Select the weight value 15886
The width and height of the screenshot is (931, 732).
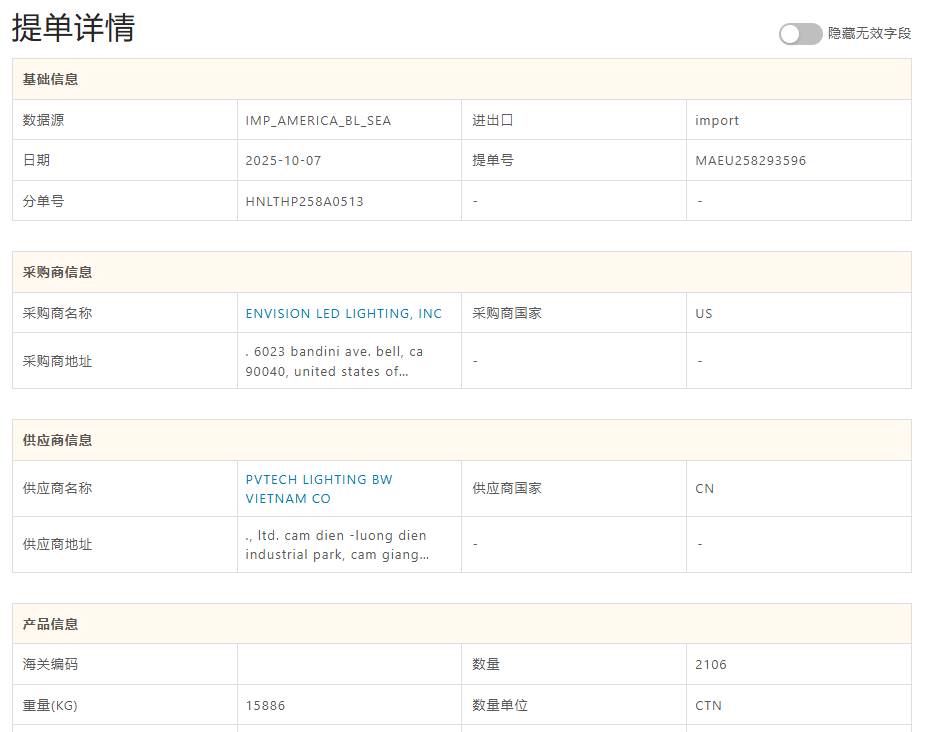pyautogui.click(x=265, y=706)
